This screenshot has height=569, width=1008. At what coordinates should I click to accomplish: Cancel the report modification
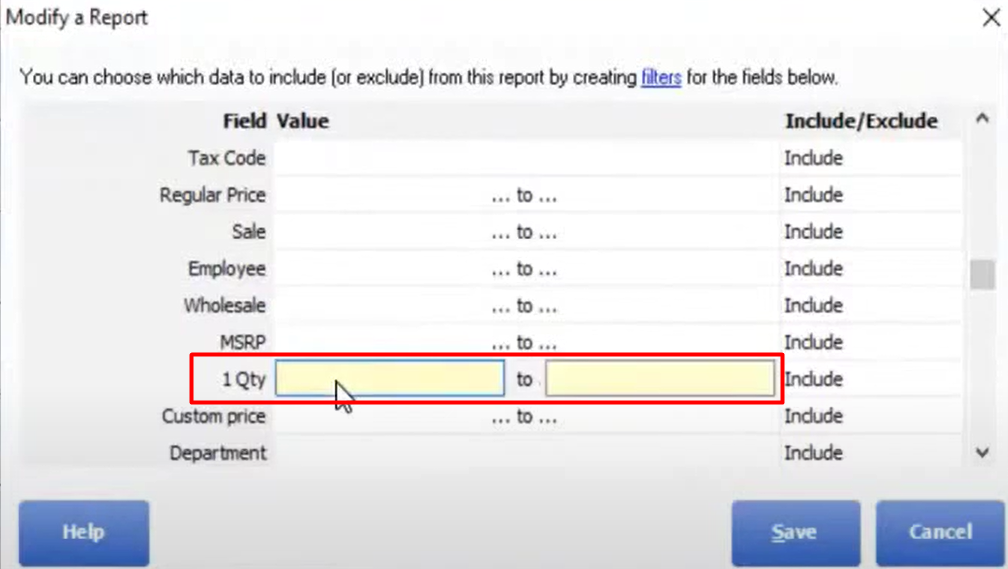point(940,532)
